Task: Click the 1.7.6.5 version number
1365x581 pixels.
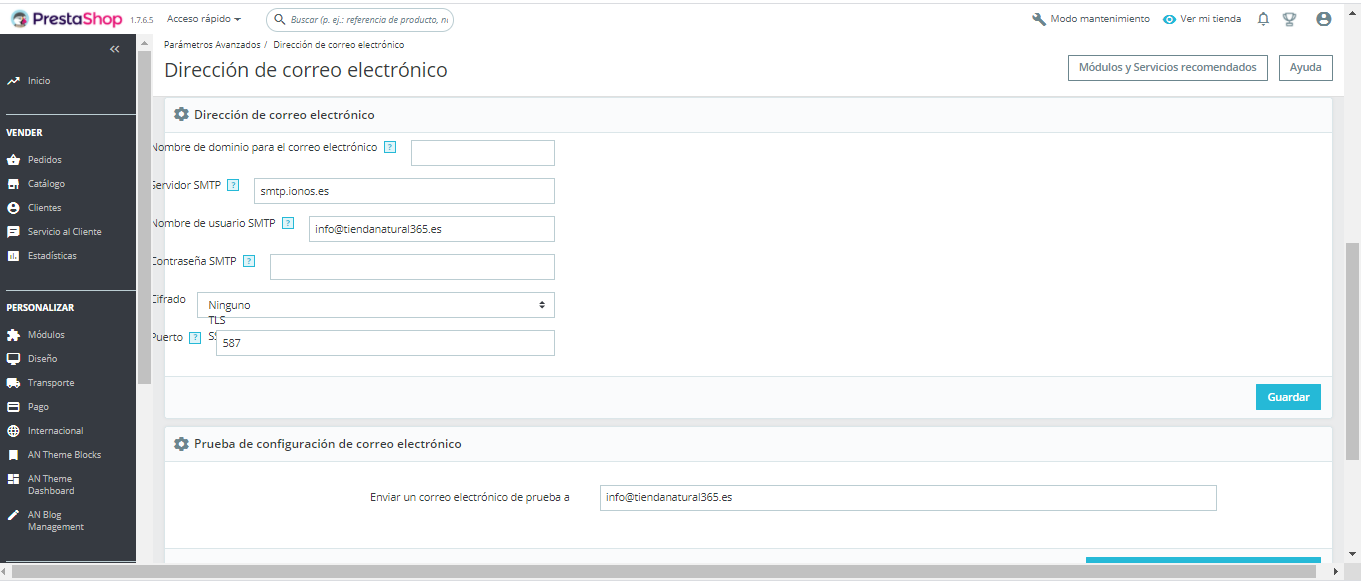Action: pyautogui.click(x=142, y=20)
